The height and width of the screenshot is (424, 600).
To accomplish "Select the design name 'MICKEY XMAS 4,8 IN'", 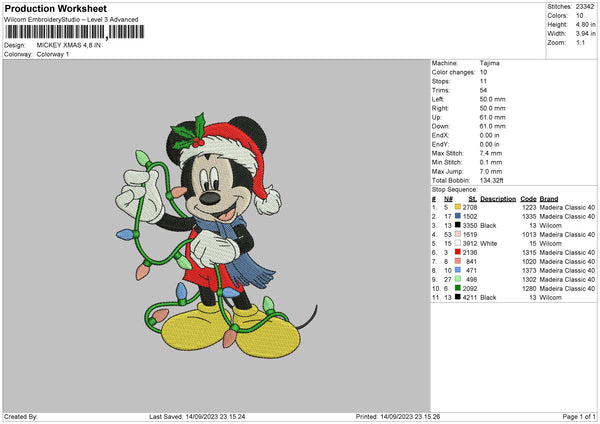I will pos(68,45).
